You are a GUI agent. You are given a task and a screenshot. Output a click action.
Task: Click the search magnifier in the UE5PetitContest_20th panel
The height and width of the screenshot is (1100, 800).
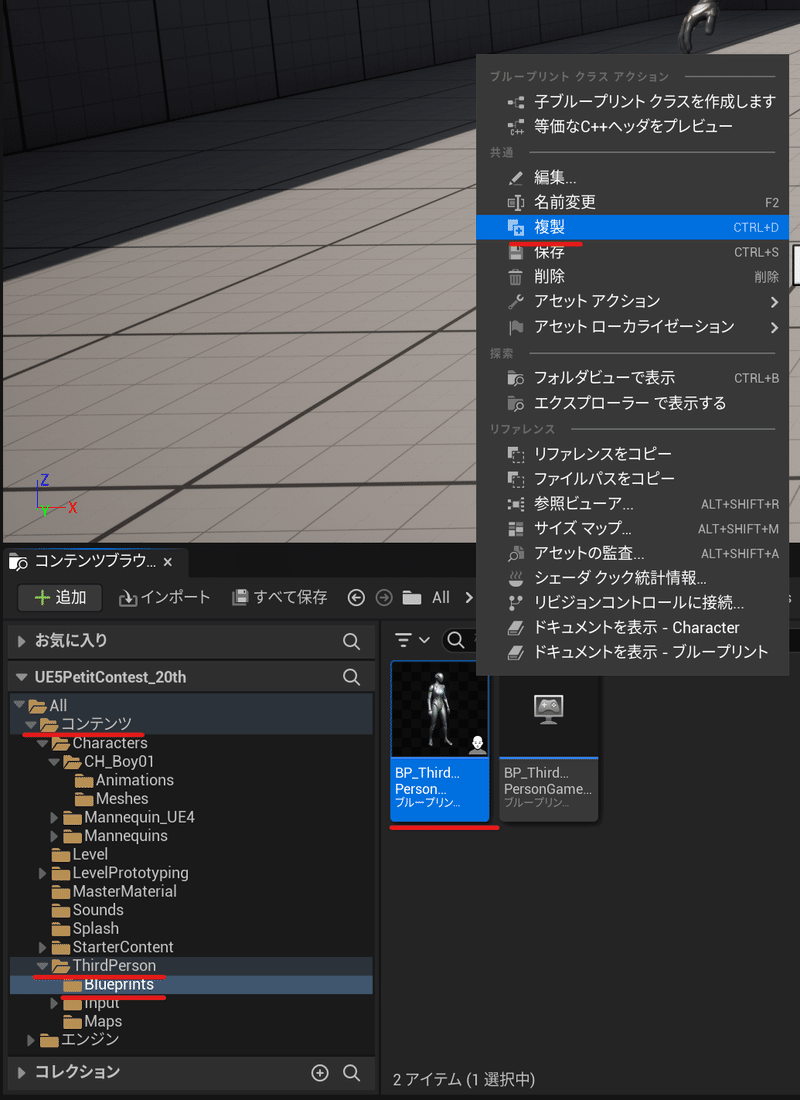350,676
